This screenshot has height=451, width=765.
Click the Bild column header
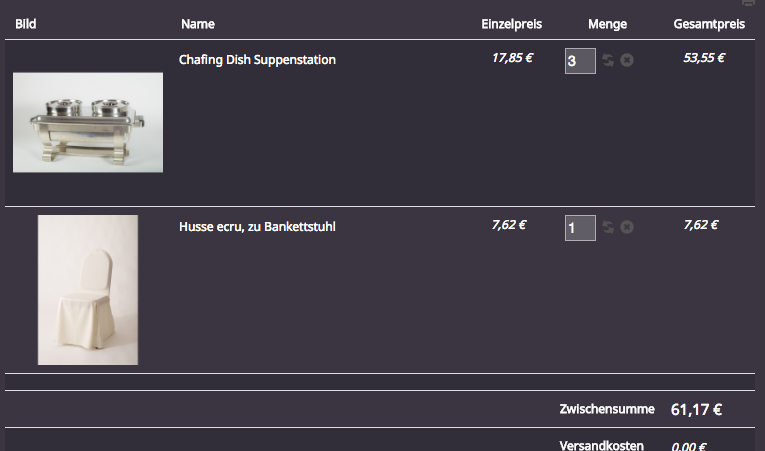pos(26,24)
